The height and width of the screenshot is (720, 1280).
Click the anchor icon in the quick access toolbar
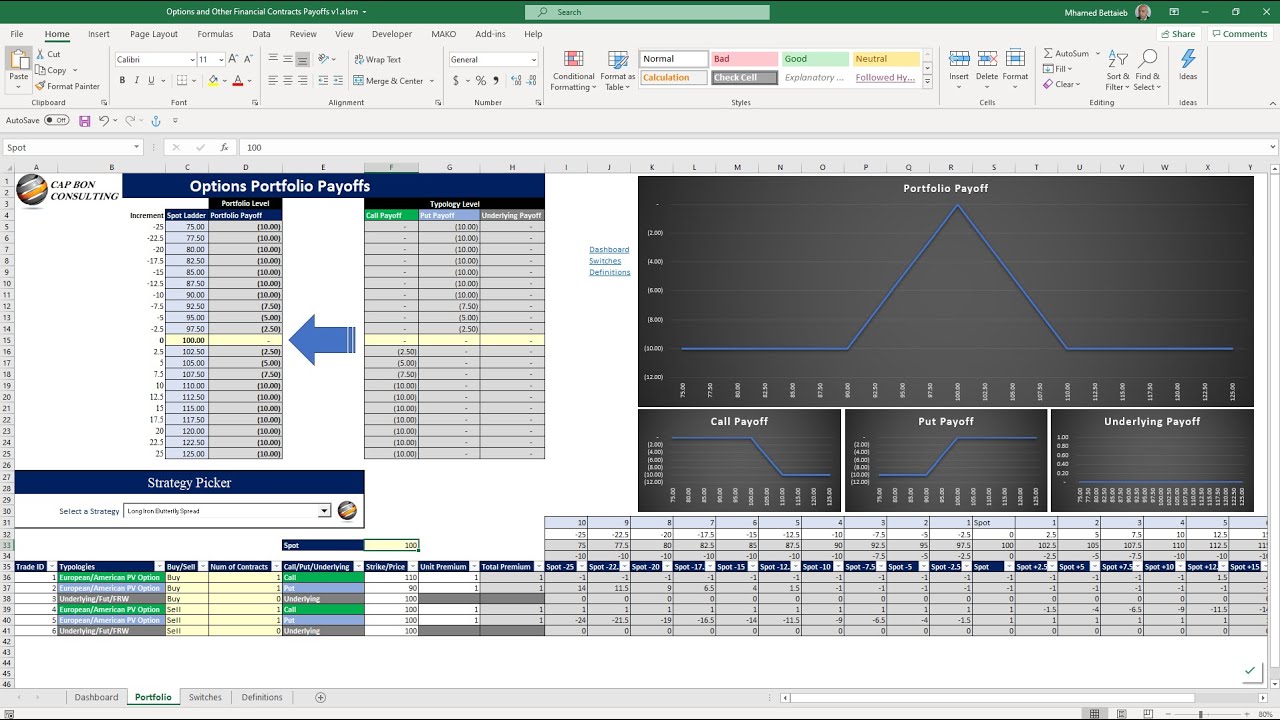(155, 121)
